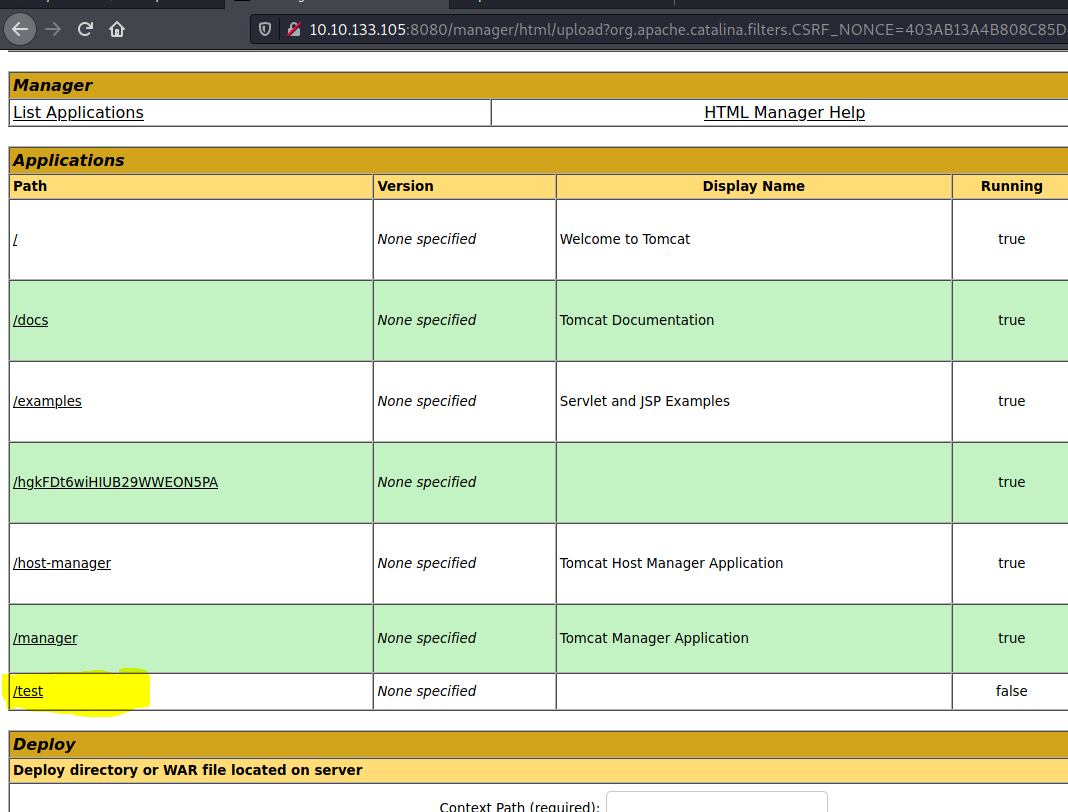The width and height of the screenshot is (1068, 812).
Task: Click the Context Path input field
Action: 717,802
